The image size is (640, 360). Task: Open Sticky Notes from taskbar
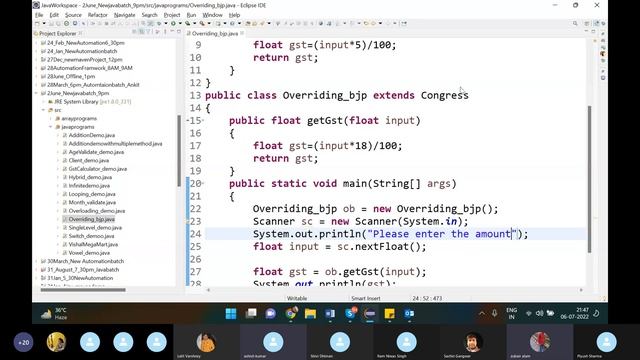pos(389,313)
